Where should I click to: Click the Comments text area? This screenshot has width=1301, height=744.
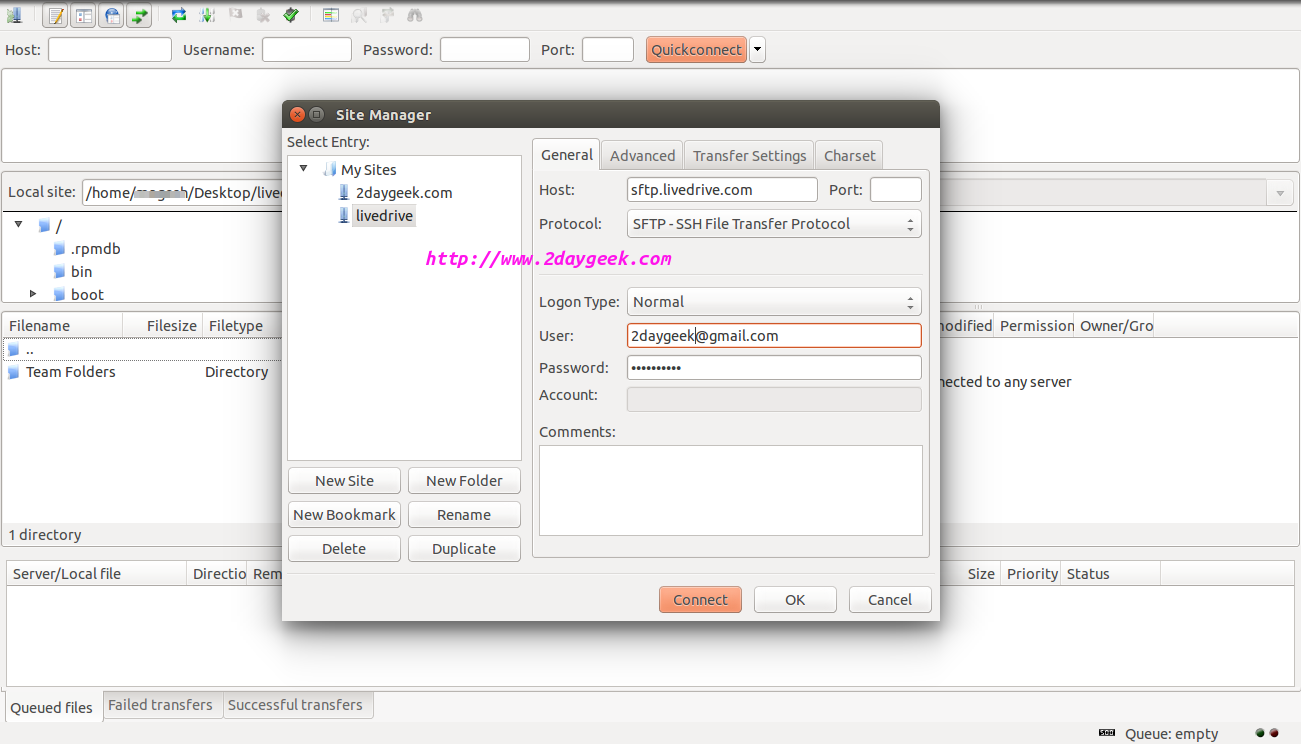(730, 490)
